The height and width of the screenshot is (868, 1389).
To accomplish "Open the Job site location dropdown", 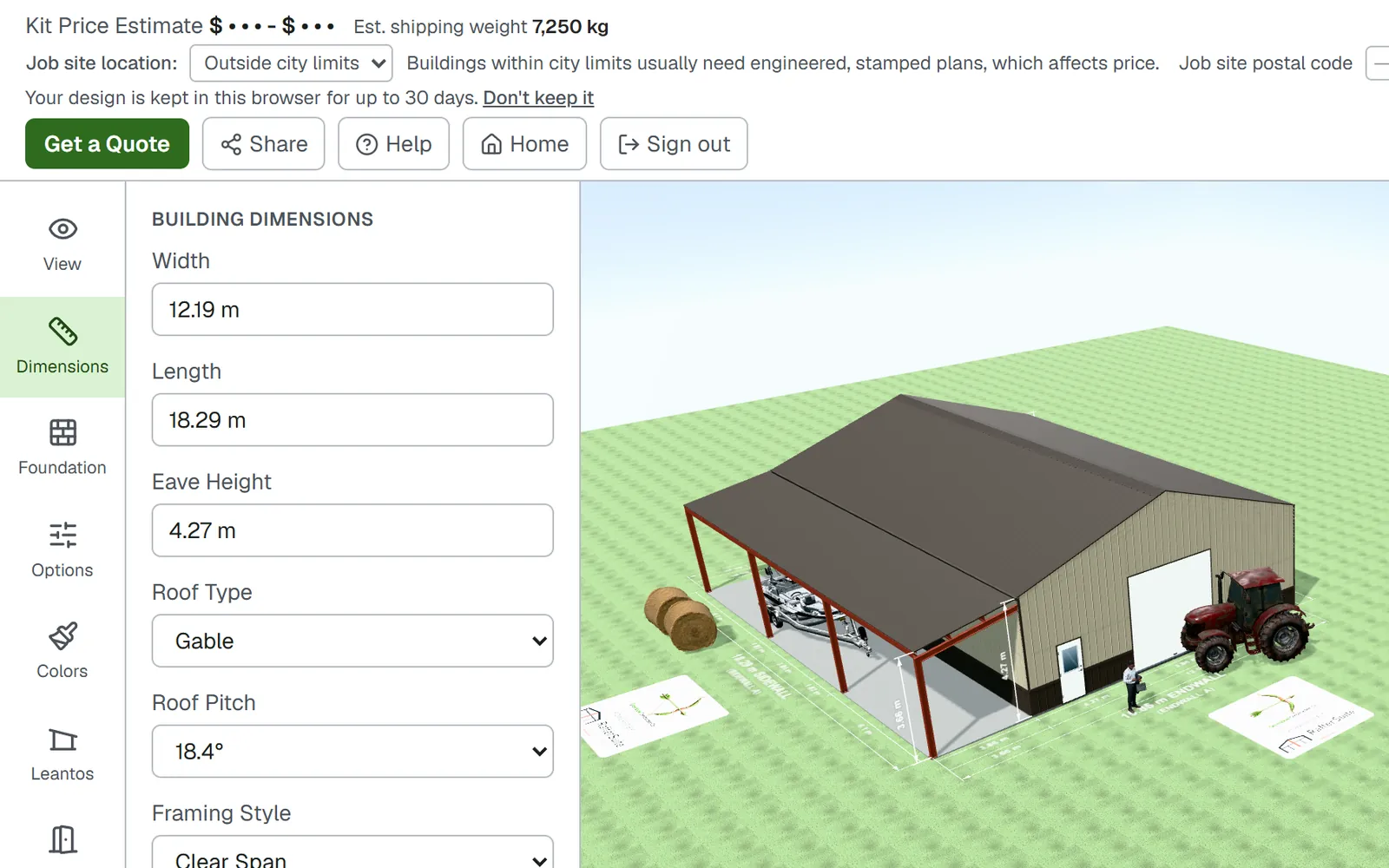I will pos(291,63).
